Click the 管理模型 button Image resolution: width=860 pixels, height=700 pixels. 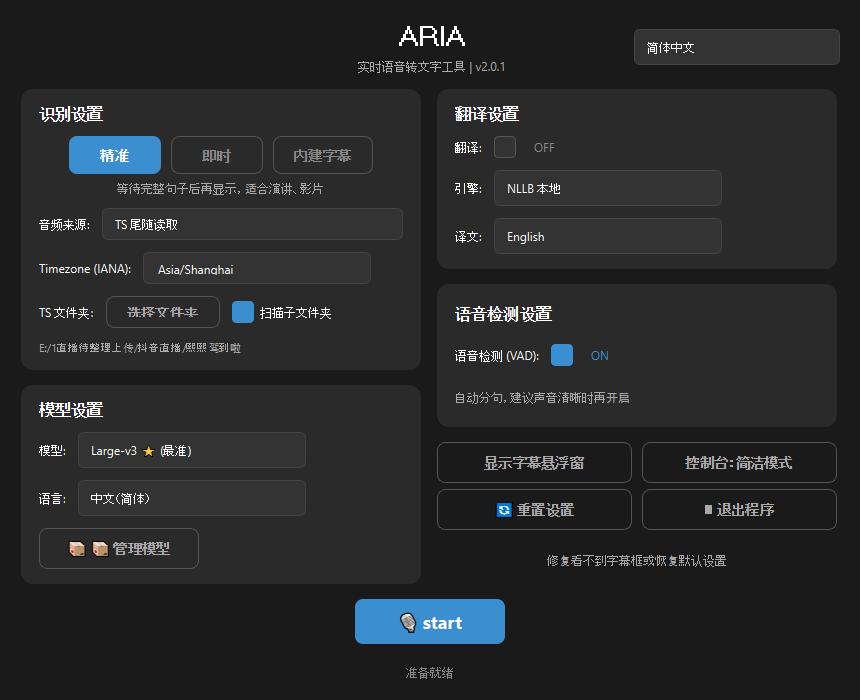coord(119,549)
